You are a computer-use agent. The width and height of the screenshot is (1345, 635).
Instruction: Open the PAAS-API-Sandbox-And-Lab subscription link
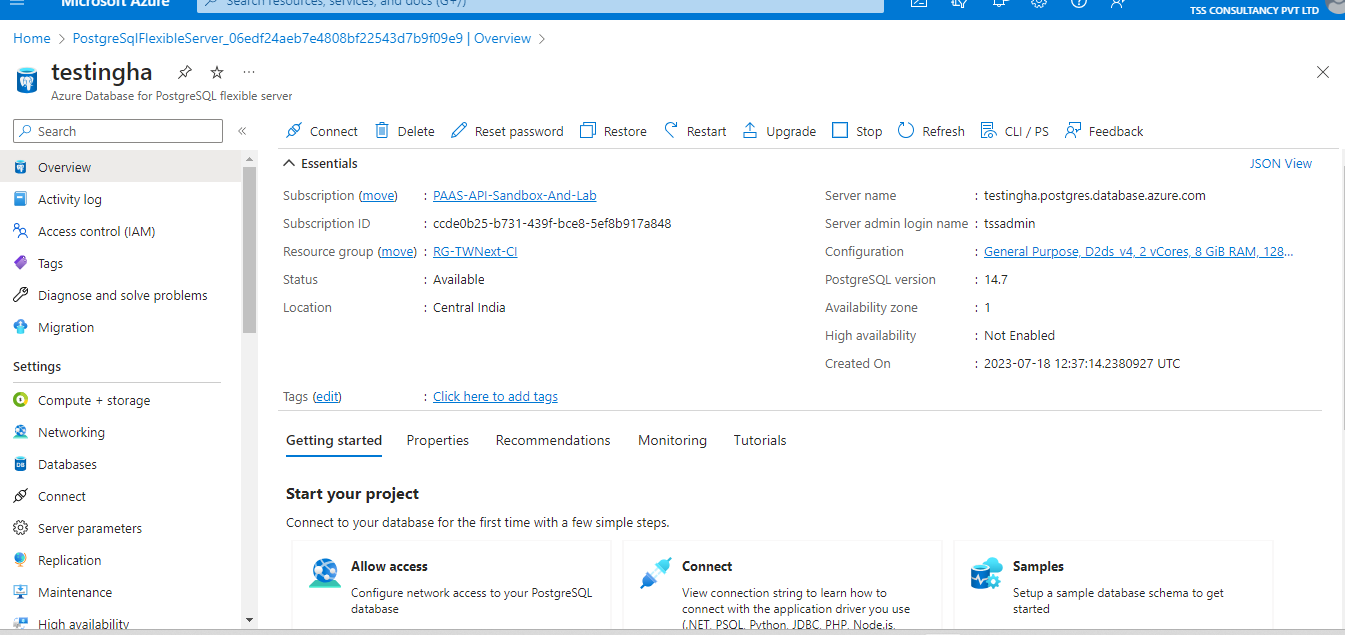pos(515,195)
